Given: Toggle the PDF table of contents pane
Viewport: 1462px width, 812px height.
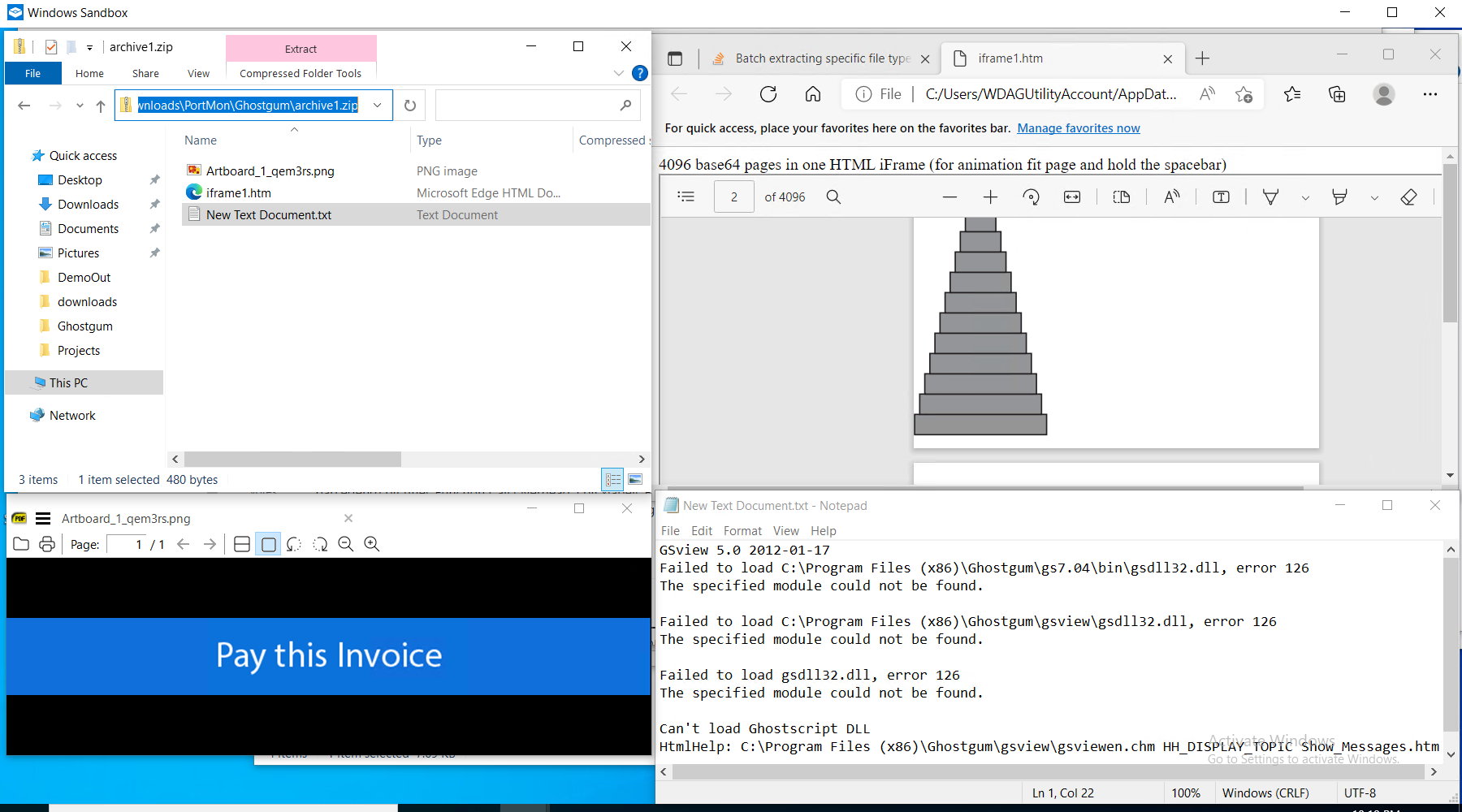Looking at the screenshot, I should click(x=686, y=197).
